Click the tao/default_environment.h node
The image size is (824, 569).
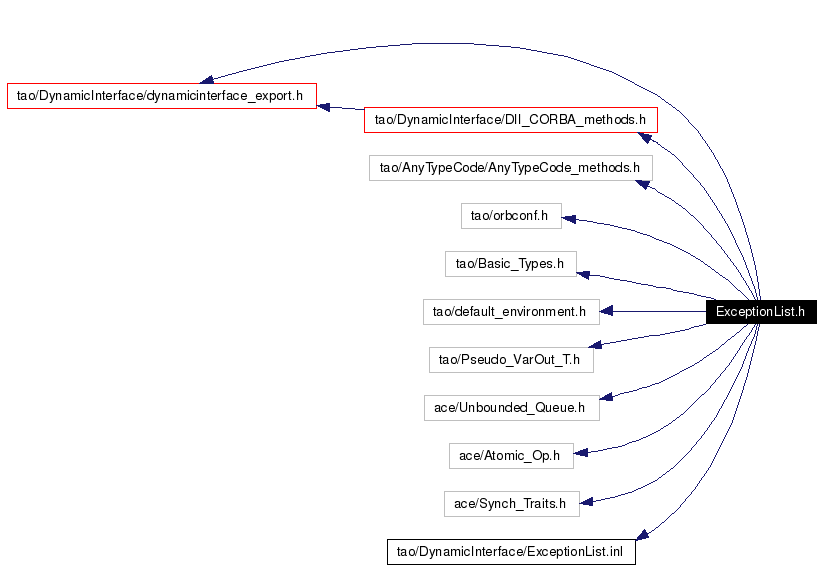pyautogui.click(x=511, y=312)
